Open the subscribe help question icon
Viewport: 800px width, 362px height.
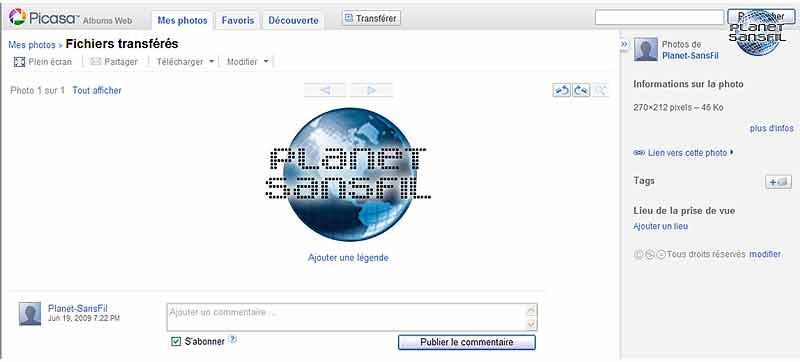point(233,339)
